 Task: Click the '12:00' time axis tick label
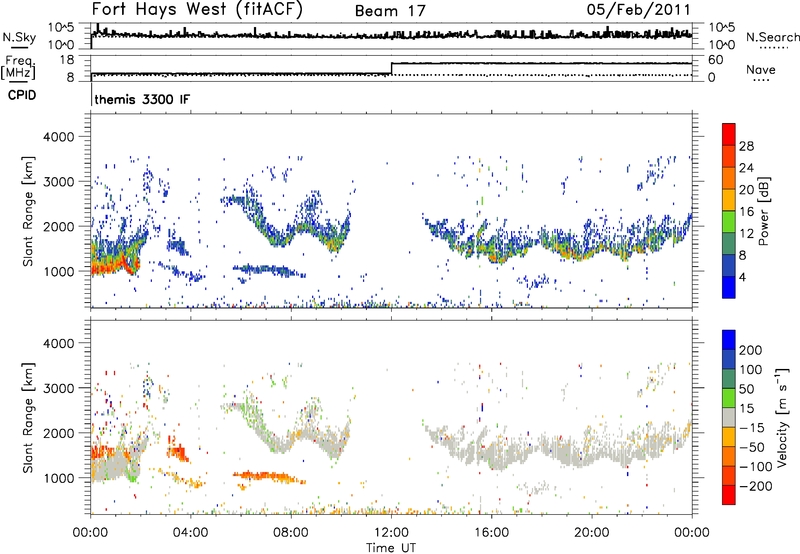click(x=391, y=533)
